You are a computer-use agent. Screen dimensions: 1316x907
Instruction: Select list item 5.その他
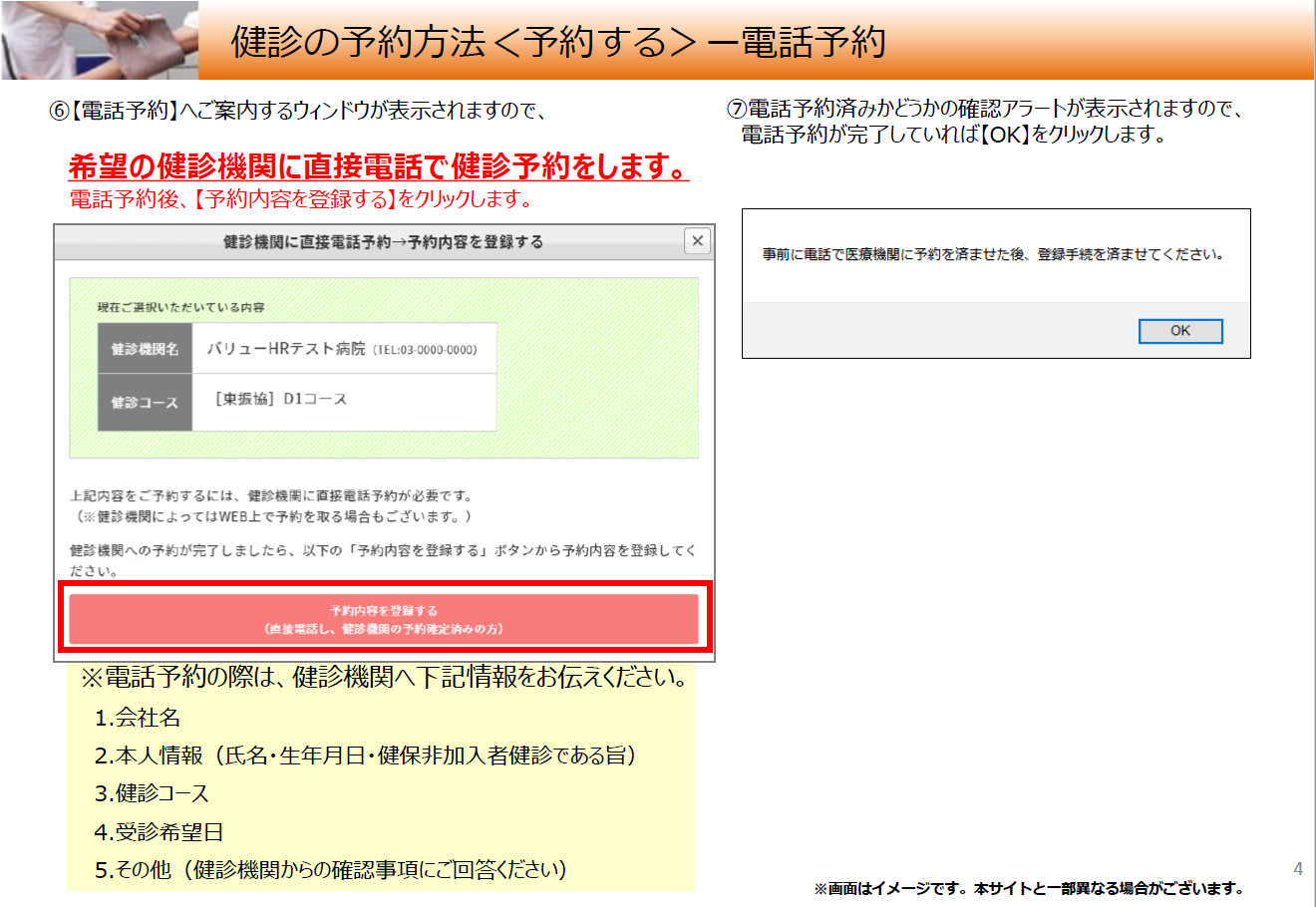click(330, 869)
